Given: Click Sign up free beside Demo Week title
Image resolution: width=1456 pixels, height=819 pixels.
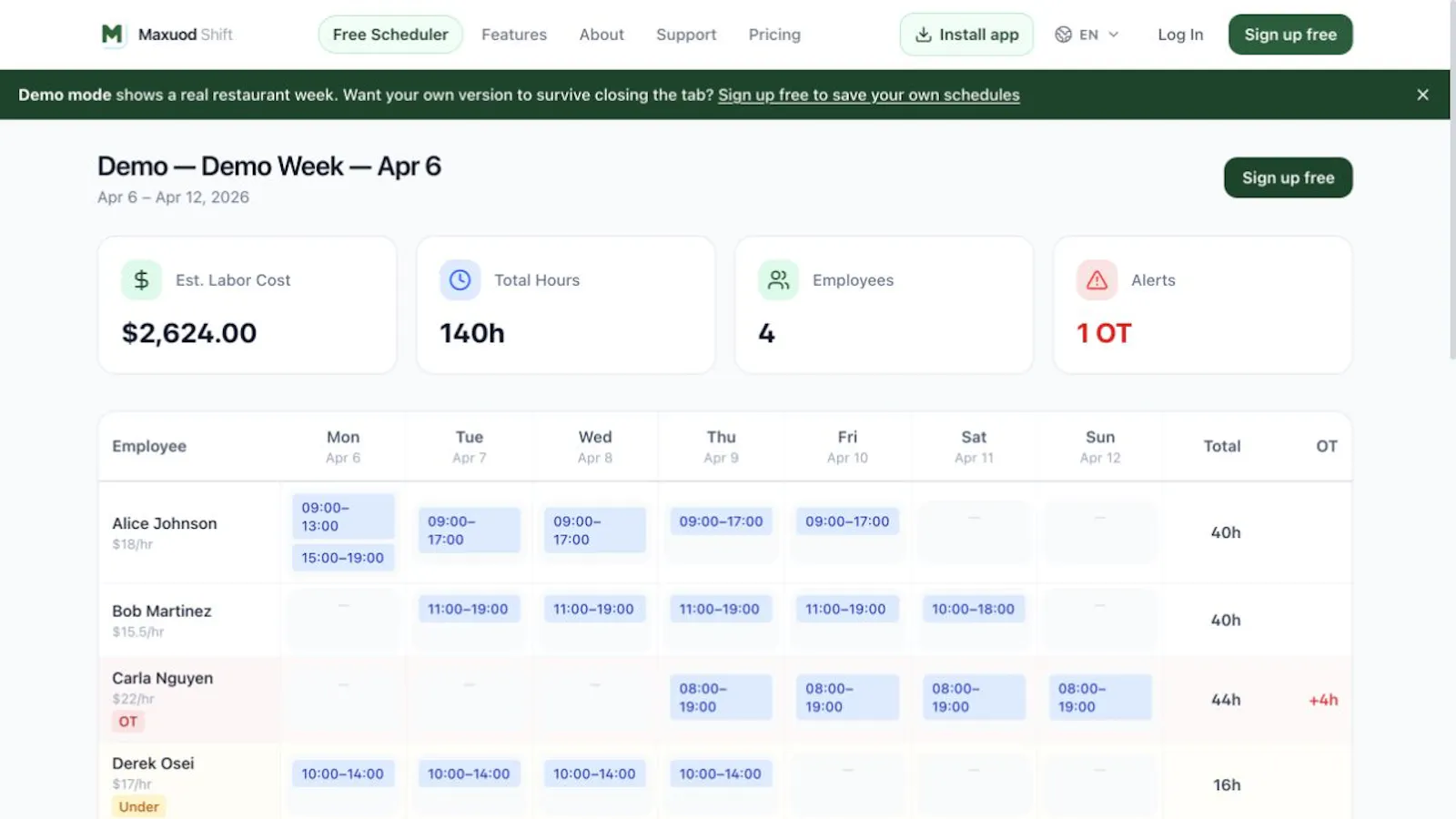Looking at the screenshot, I should pyautogui.click(x=1288, y=177).
